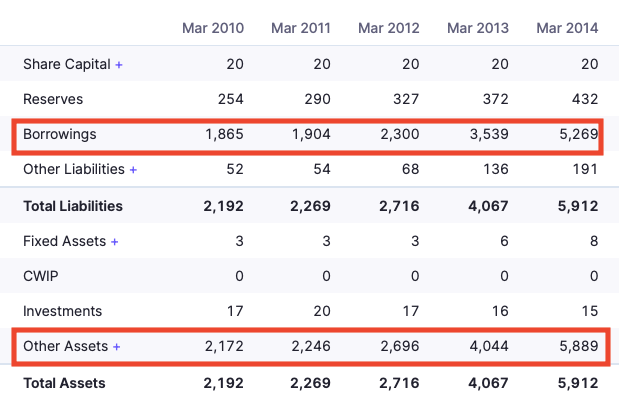The height and width of the screenshot is (402, 619).
Task: Expand Other Assets plus icon
Action: (x=116, y=347)
